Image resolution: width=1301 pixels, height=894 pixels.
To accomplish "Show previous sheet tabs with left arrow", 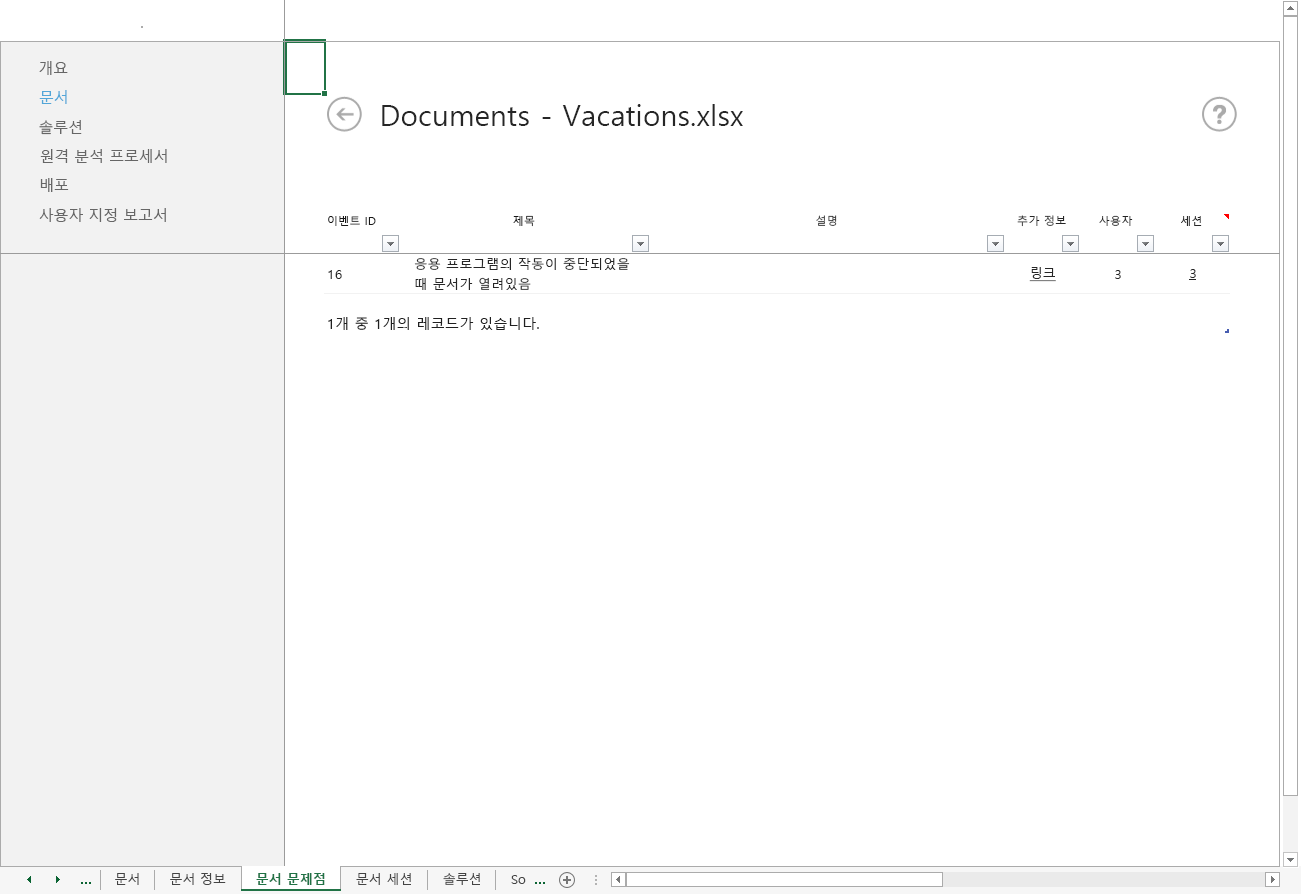I will click(x=29, y=880).
